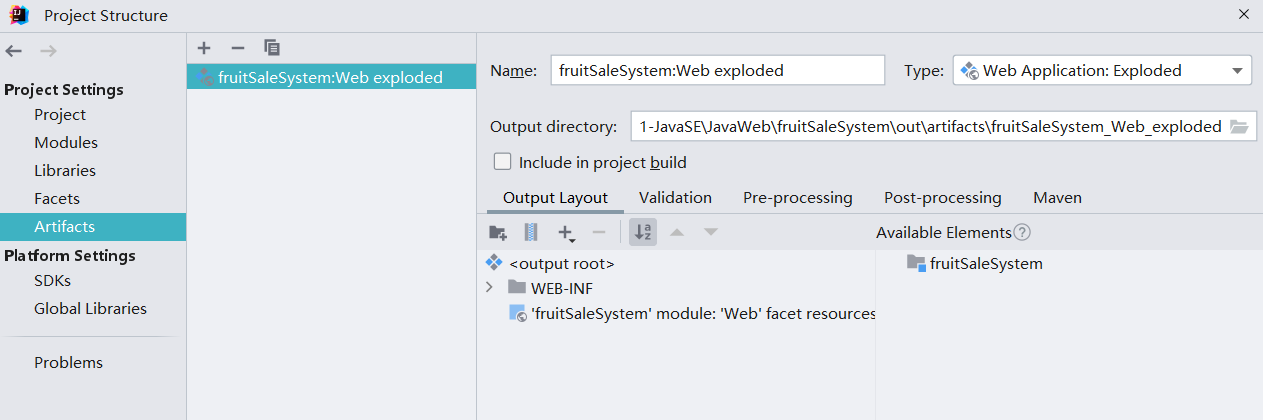Open Global Libraries settings
The width and height of the screenshot is (1263, 420).
pos(90,309)
